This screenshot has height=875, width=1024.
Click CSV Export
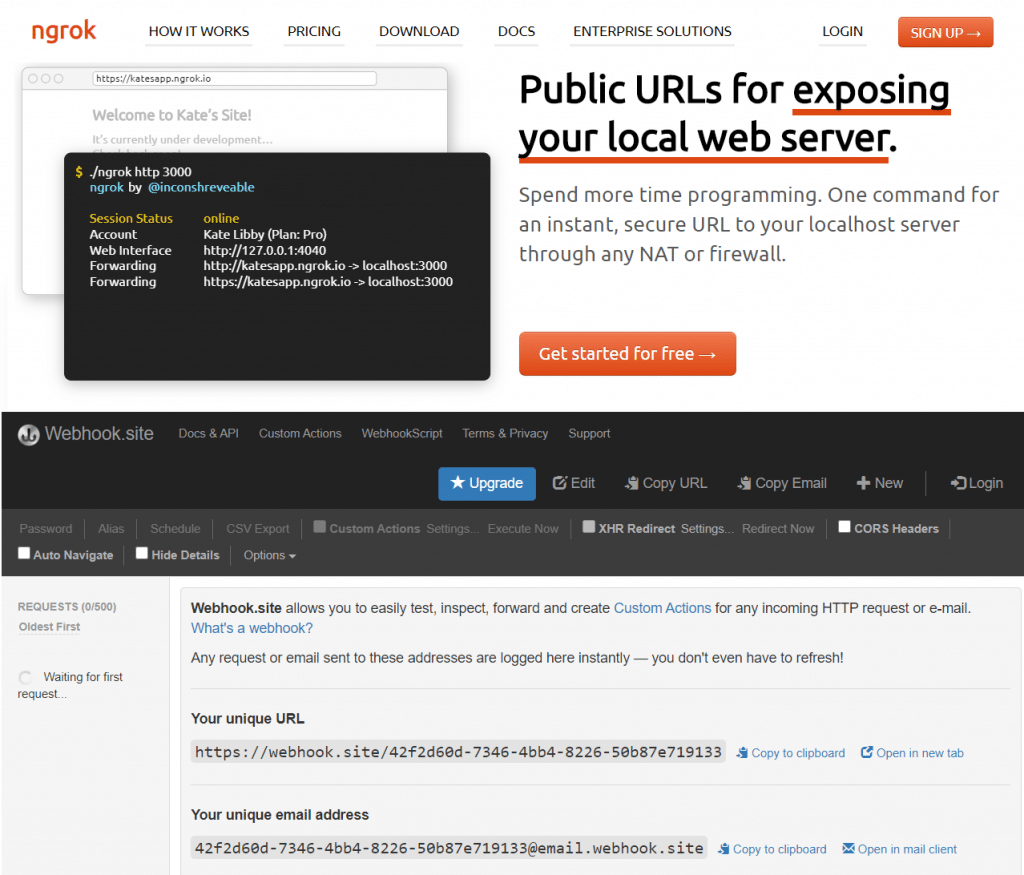(x=258, y=529)
